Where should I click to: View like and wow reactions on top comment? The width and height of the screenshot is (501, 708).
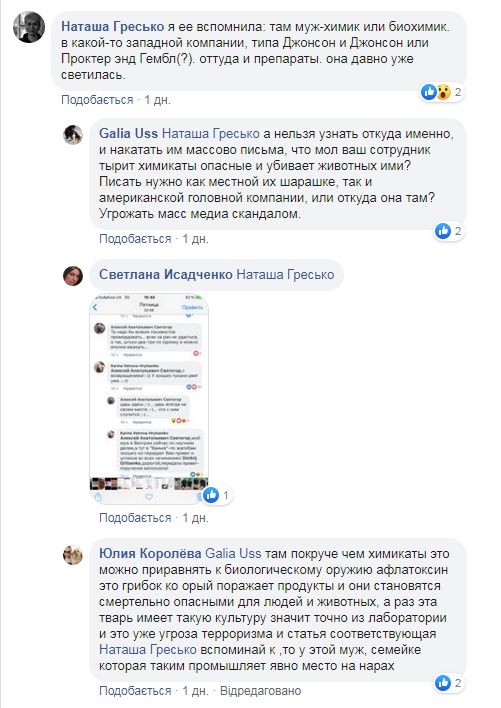point(442,92)
